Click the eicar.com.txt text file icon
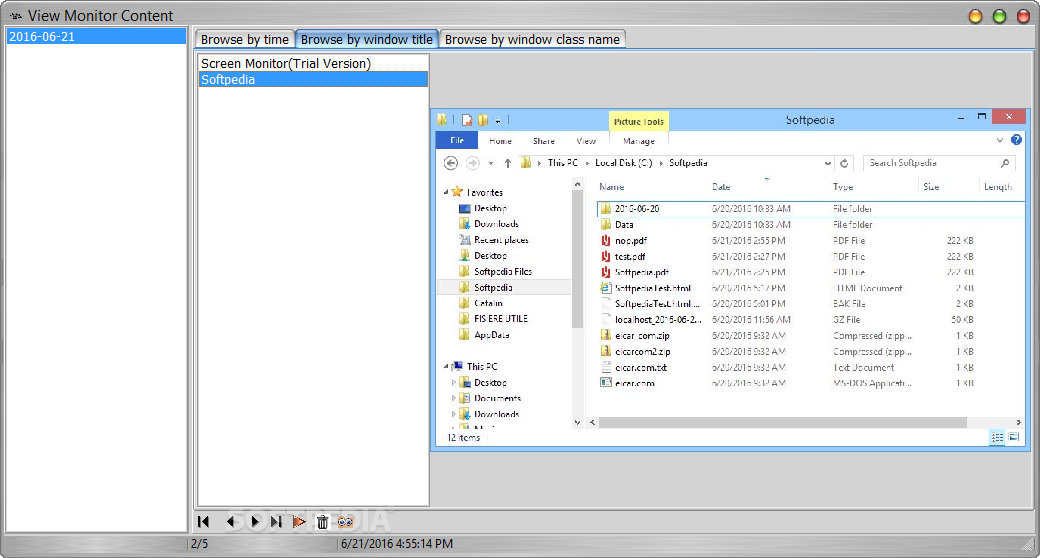Image resolution: width=1040 pixels, height=558 pixels. [606, 368]
